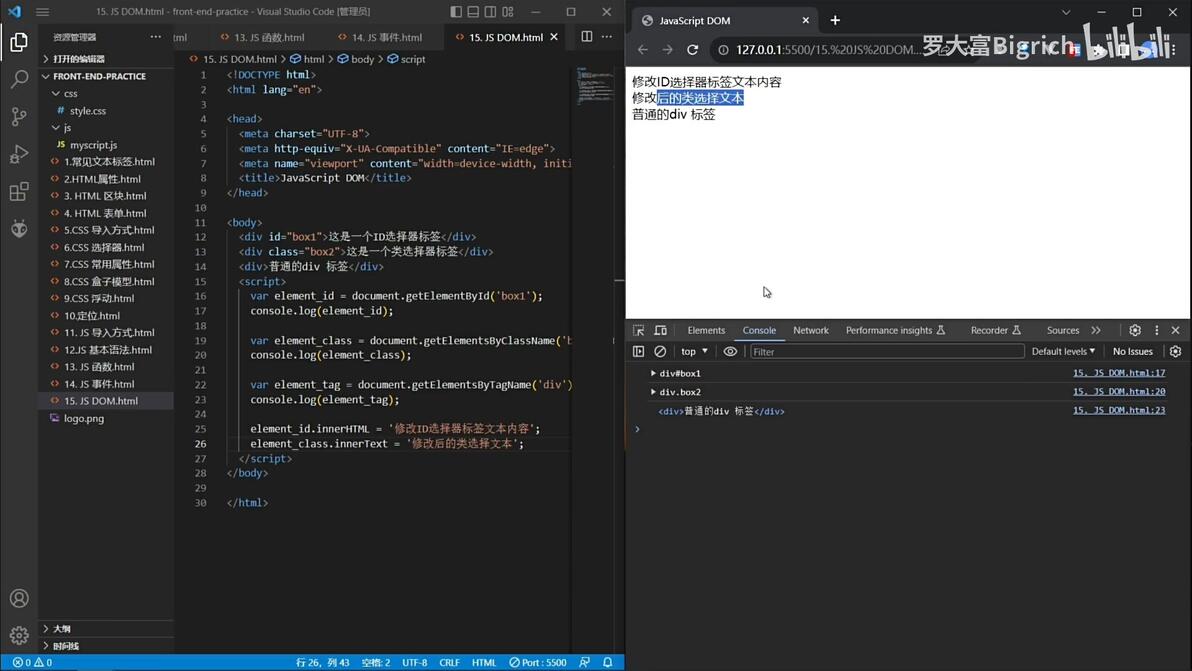The height and width of the screenshot is (671, 1192).
Task: Click Port : 5500 in status bar
Action: coord(537,663)
